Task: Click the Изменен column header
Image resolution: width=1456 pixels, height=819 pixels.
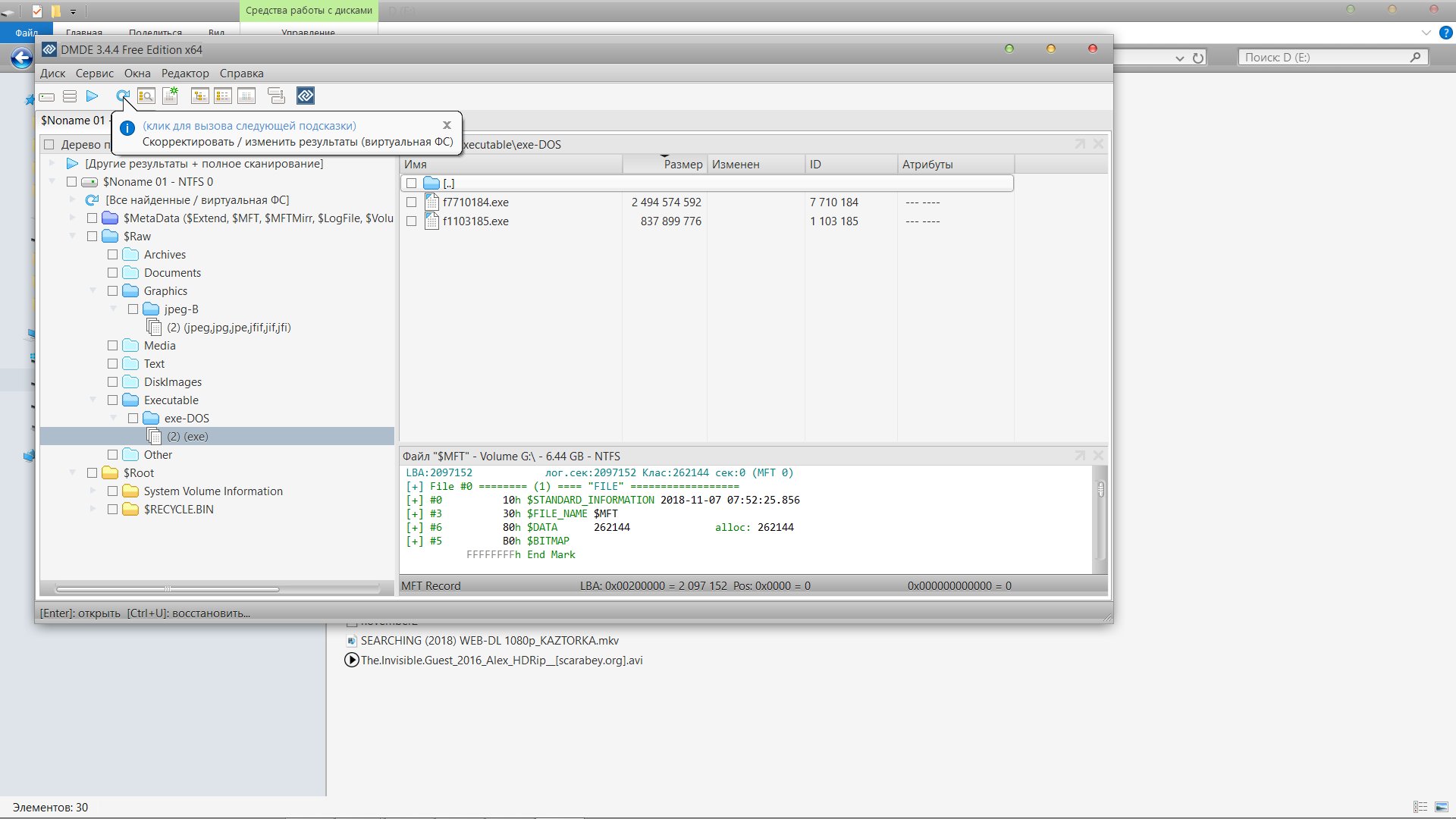Action: pos(756,165)
